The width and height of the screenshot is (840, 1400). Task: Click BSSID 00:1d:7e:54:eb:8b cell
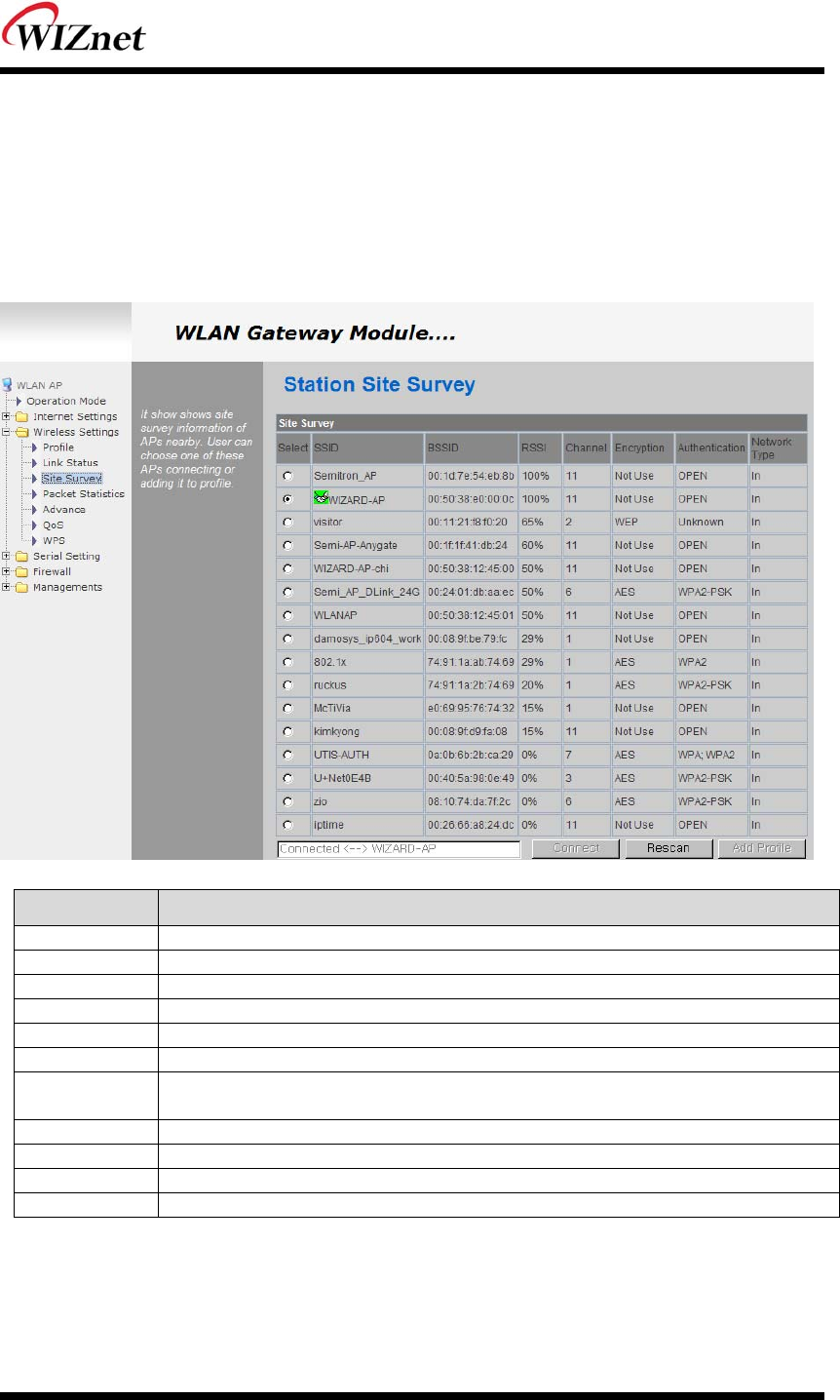(x=472, y=476)
